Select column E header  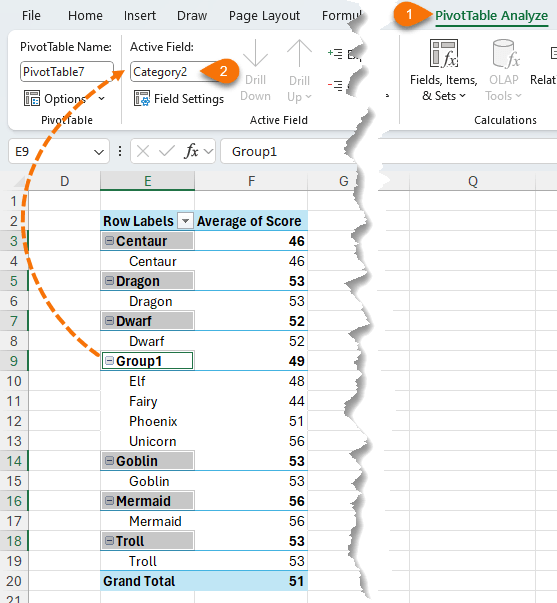(x=147, y=181)
